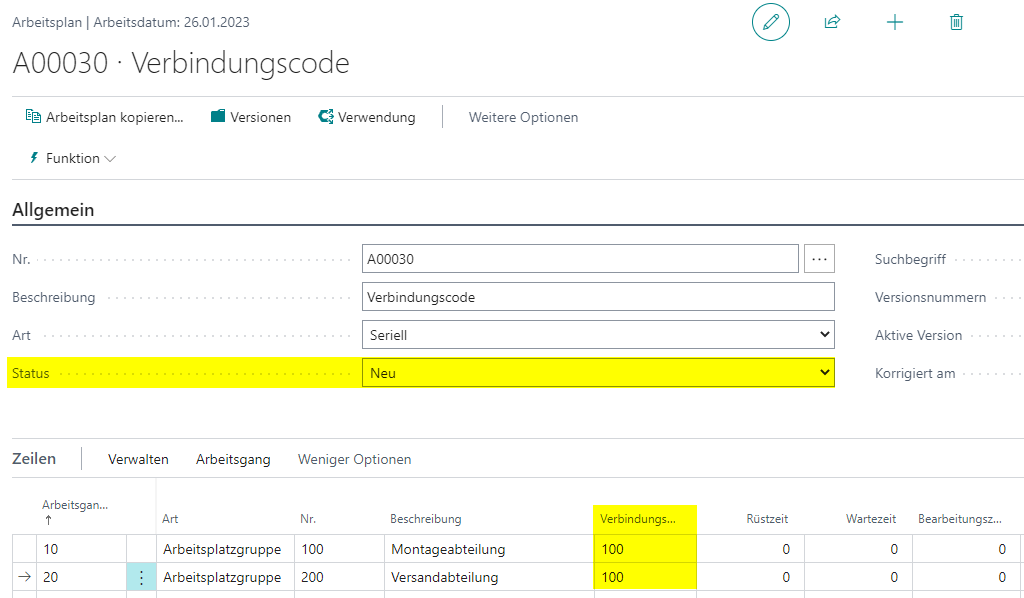This screenshot has height=598, width=1024.
Task: Open the Status dropdown showing Neu
Action: [x=598, y=373]
